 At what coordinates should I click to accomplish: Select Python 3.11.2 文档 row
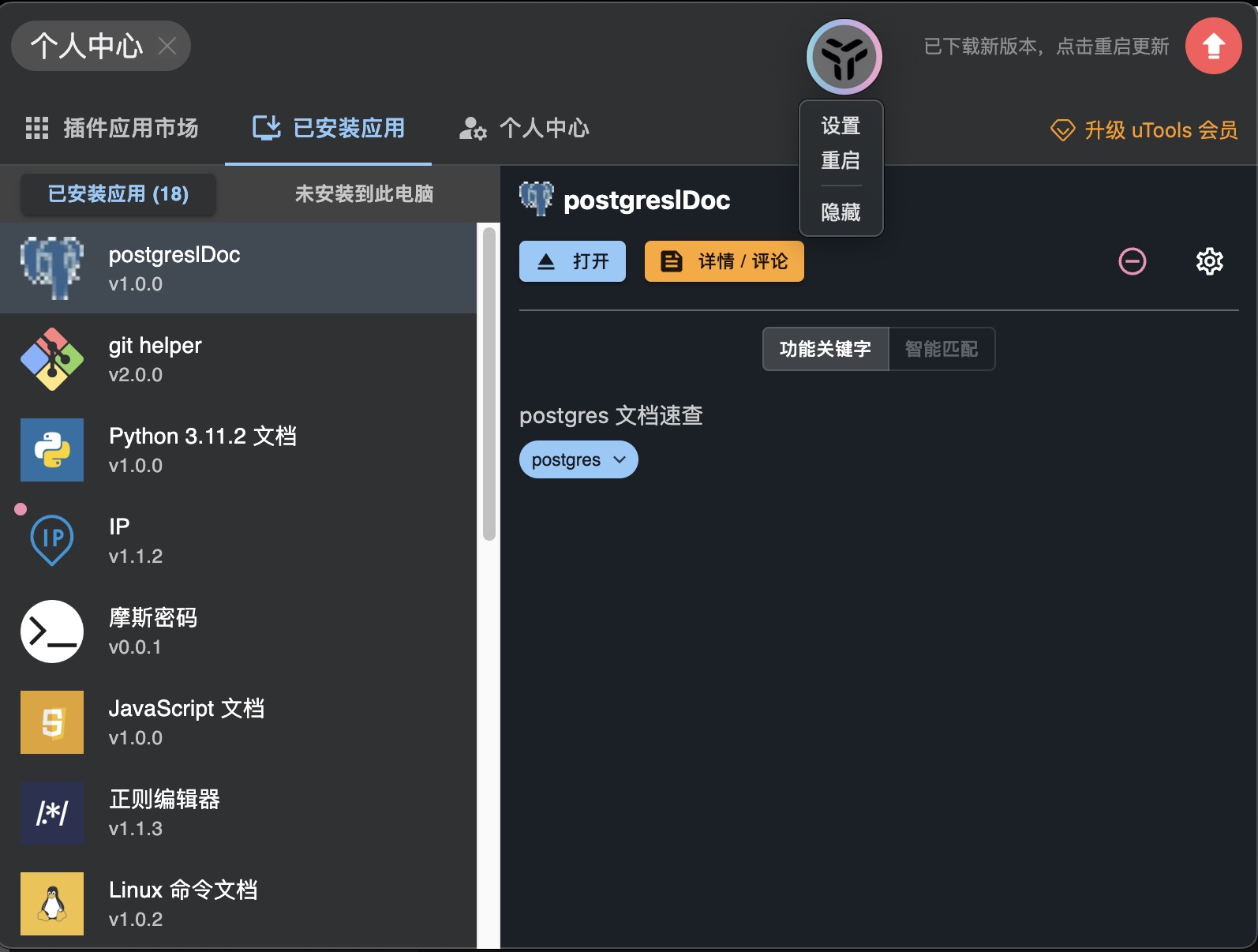coord(238,450)
